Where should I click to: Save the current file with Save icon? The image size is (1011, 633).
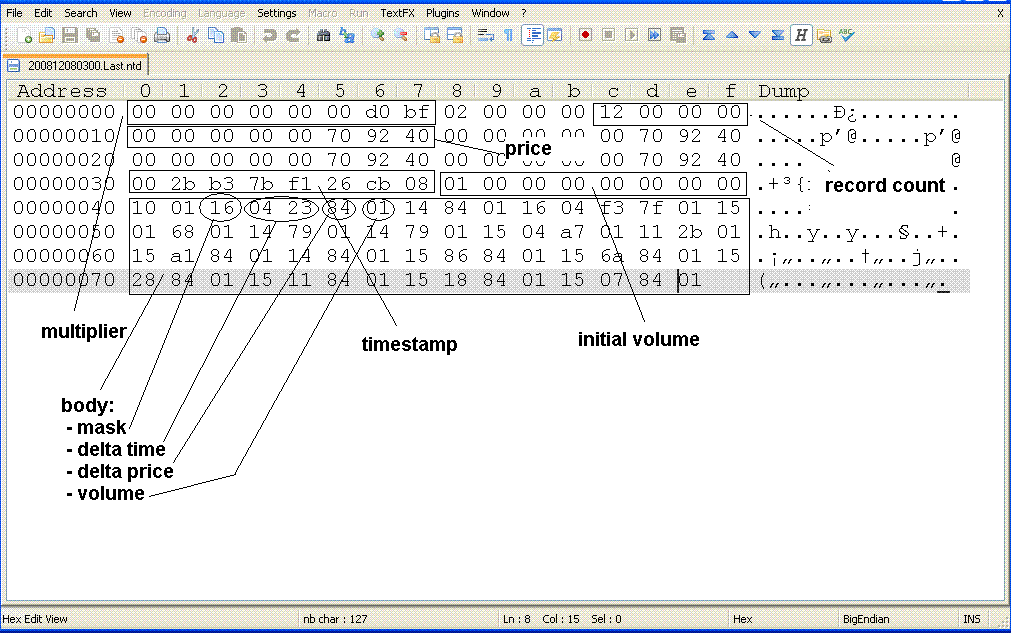pyautogui.click(x=70, y=35)
